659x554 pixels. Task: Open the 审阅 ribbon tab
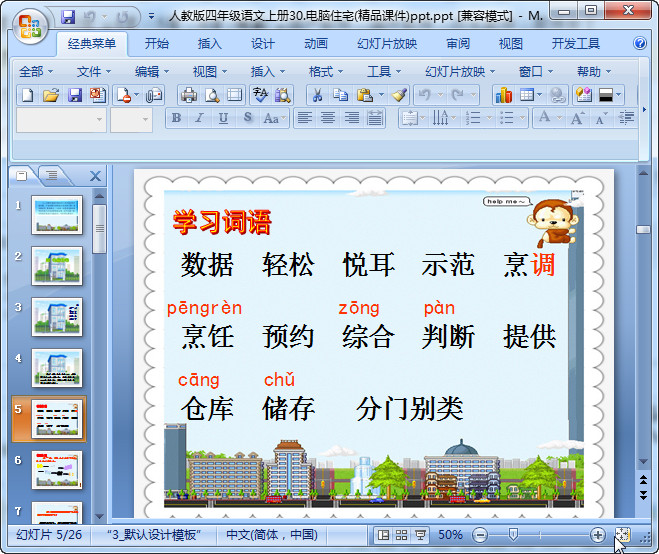[458, 43]
